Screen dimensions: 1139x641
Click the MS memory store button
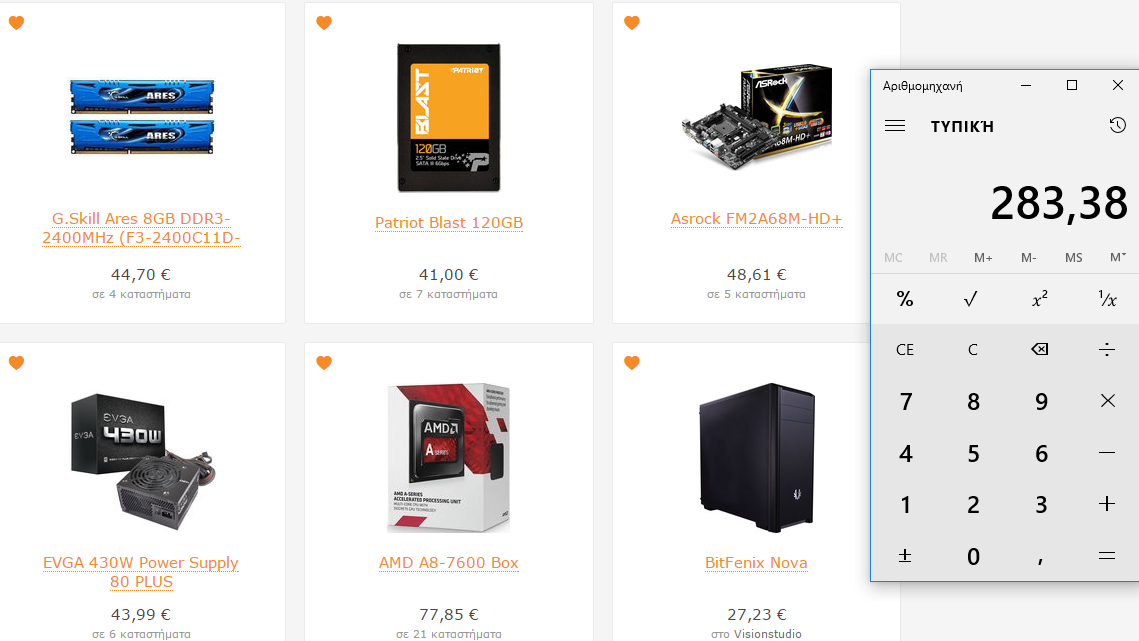point(1073,257)
